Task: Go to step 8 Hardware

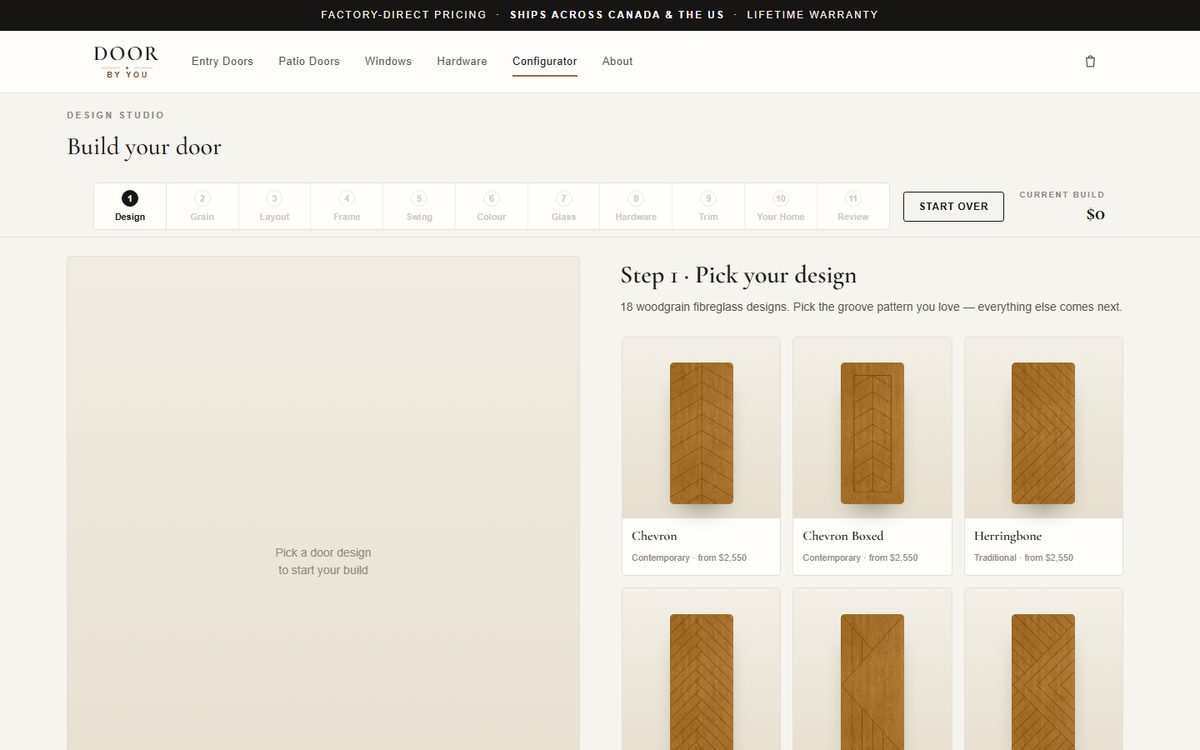Action: [636, 206]
